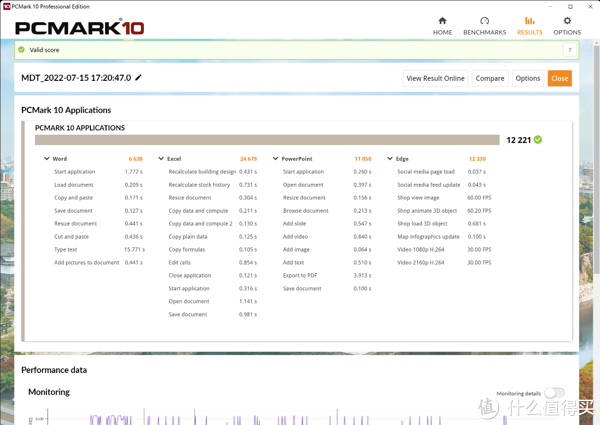Click Recalculate stock history row
Screen dimensions: 600x425
(213, 185)
